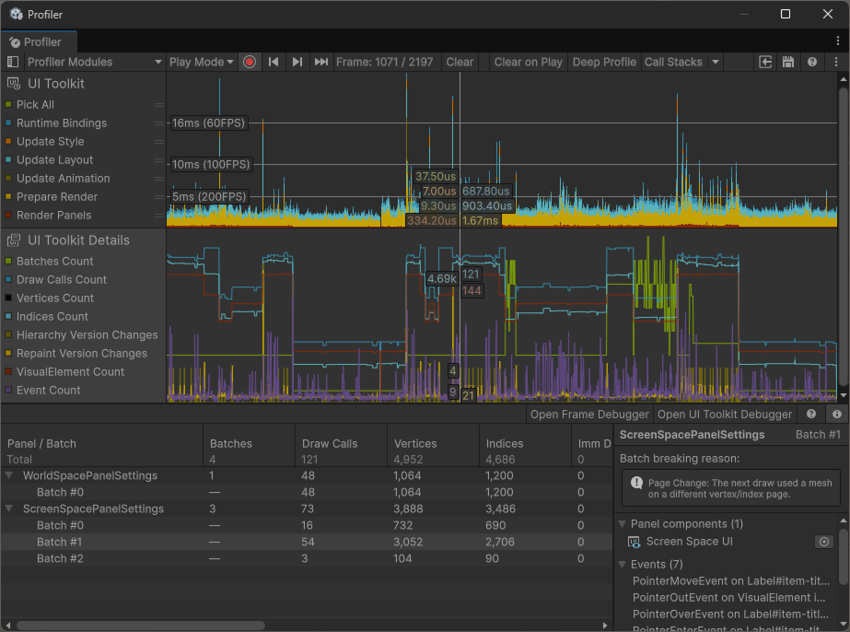Select the Screen Space UI object target icon
This screenshot has height=632, width=850.
pos(824,541)
